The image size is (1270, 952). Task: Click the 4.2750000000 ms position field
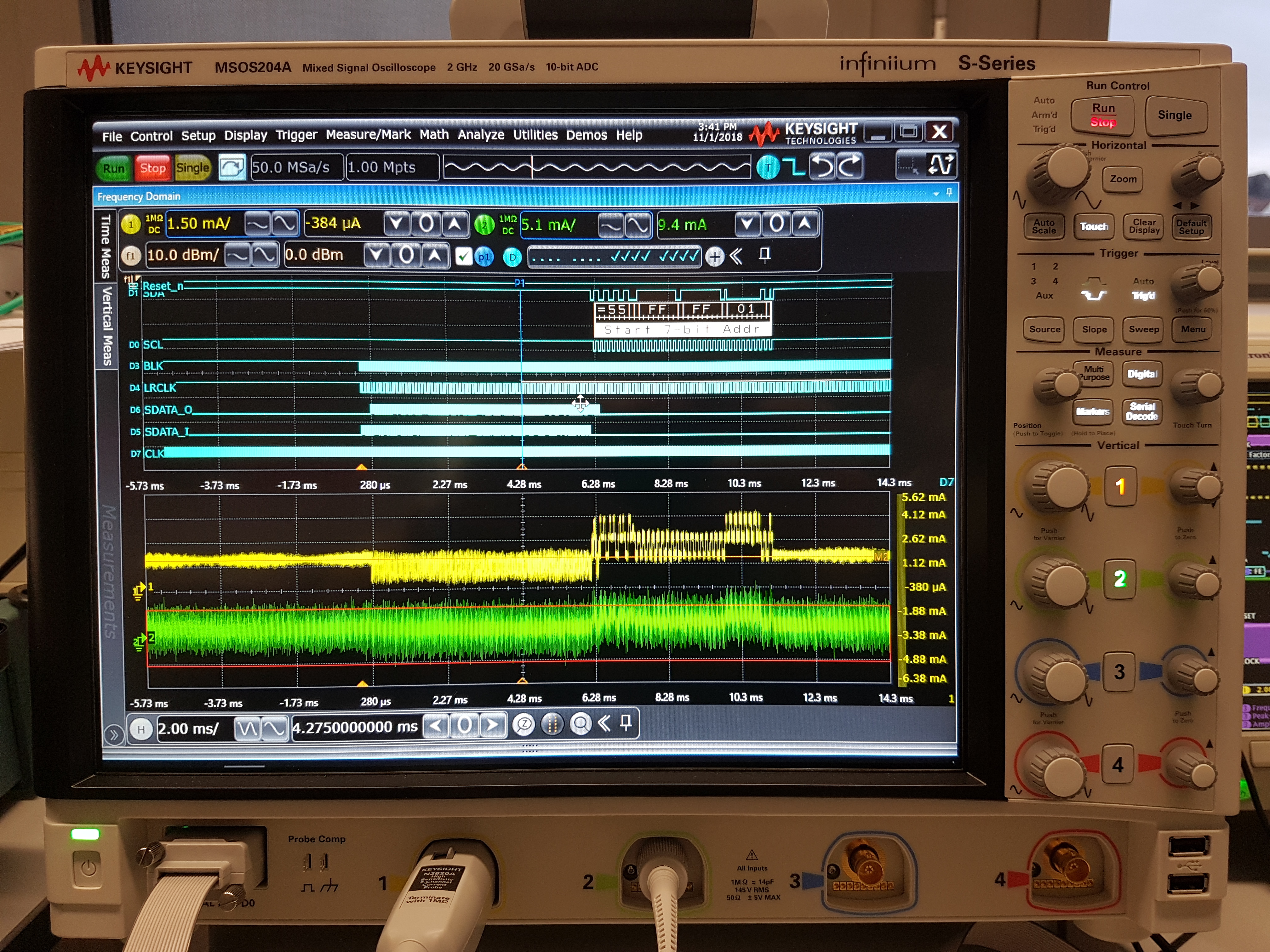[x=355, y=727]
